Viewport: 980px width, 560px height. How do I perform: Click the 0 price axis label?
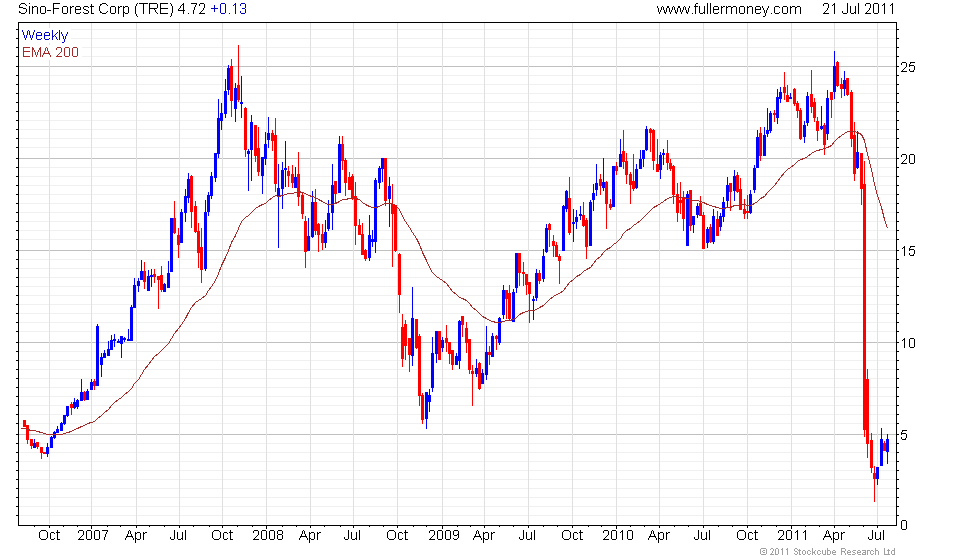[x=904, y=525]
